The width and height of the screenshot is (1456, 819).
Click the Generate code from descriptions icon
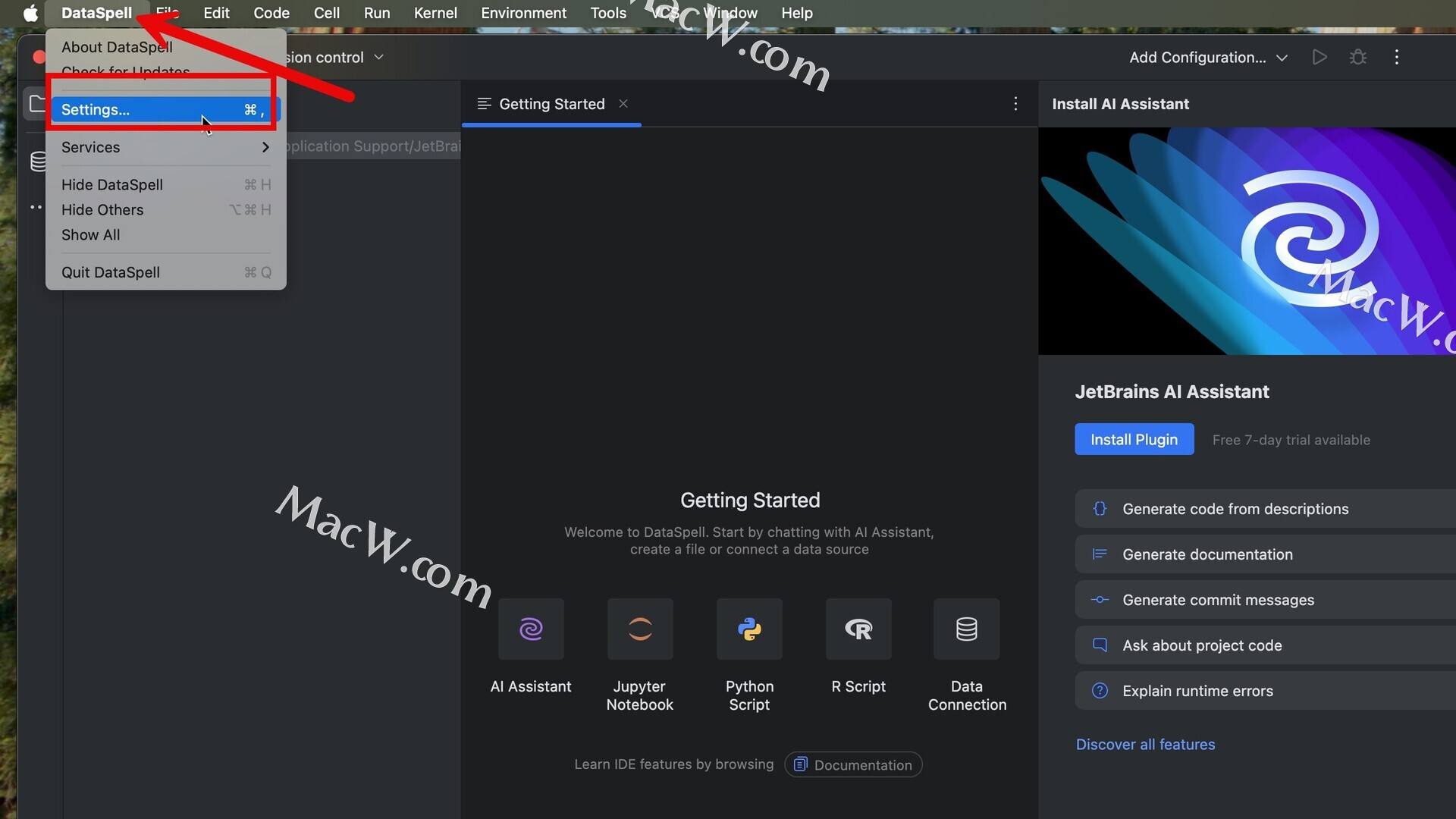coord(1100,509)
